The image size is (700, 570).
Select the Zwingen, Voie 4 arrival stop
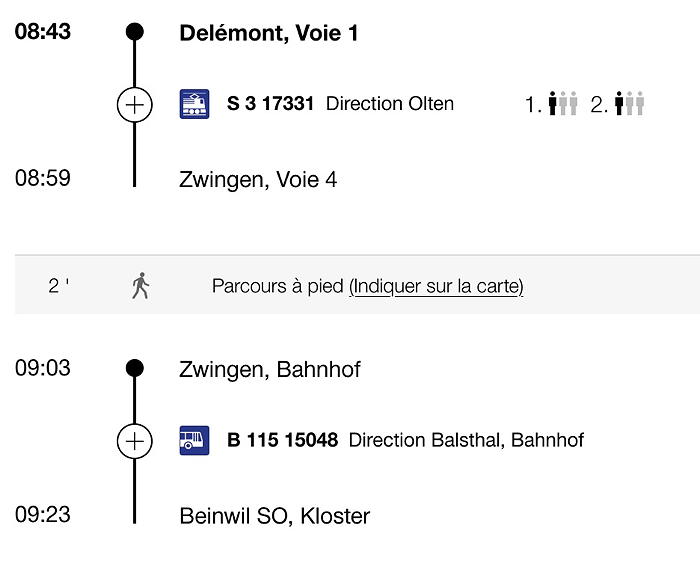point(258,180)
